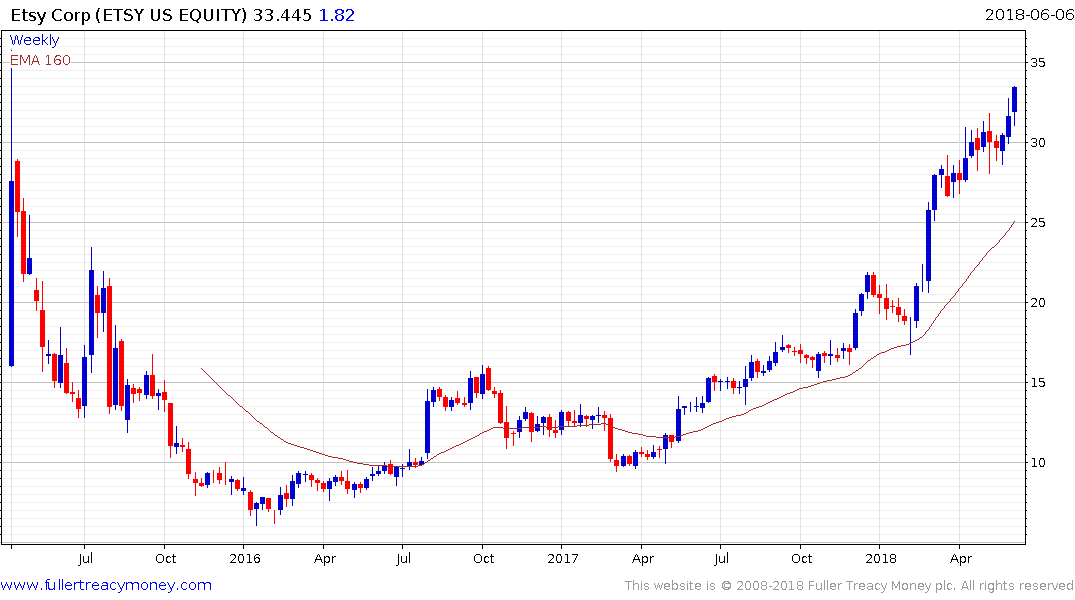Image resolution: width=1075 pixels, height=600 pixels.
Task: Select the 'Apr' label after 2016
Action: 324,558
